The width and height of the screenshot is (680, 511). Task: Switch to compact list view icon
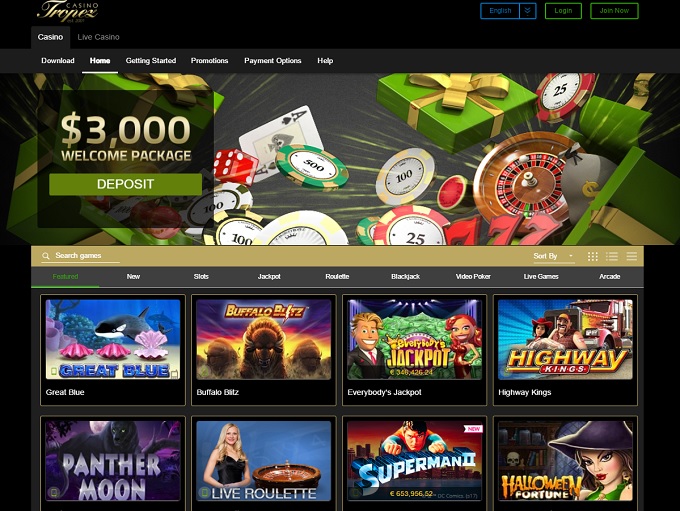(631, 256)
